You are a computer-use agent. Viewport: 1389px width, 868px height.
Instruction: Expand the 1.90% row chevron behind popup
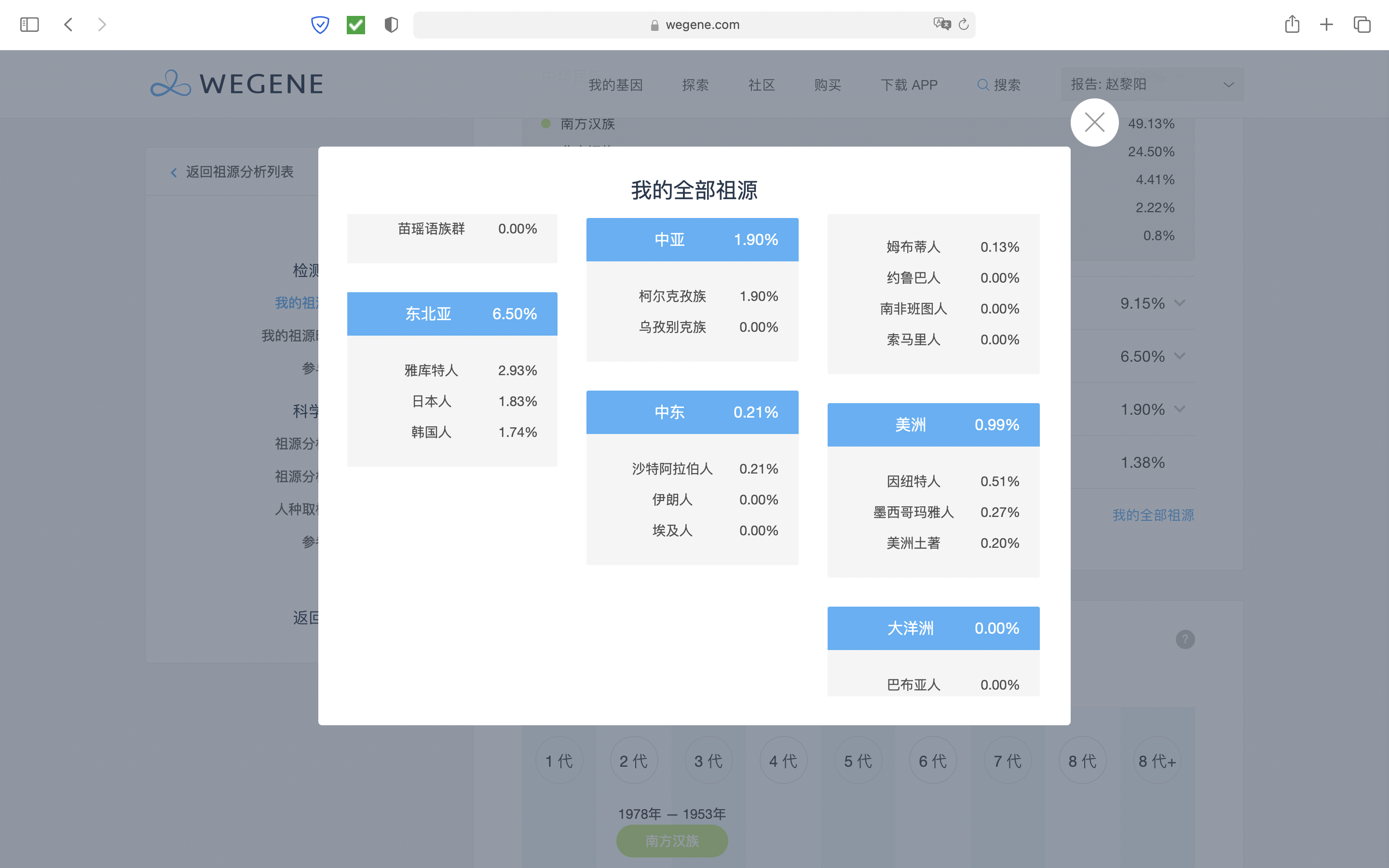point(1180,409)
